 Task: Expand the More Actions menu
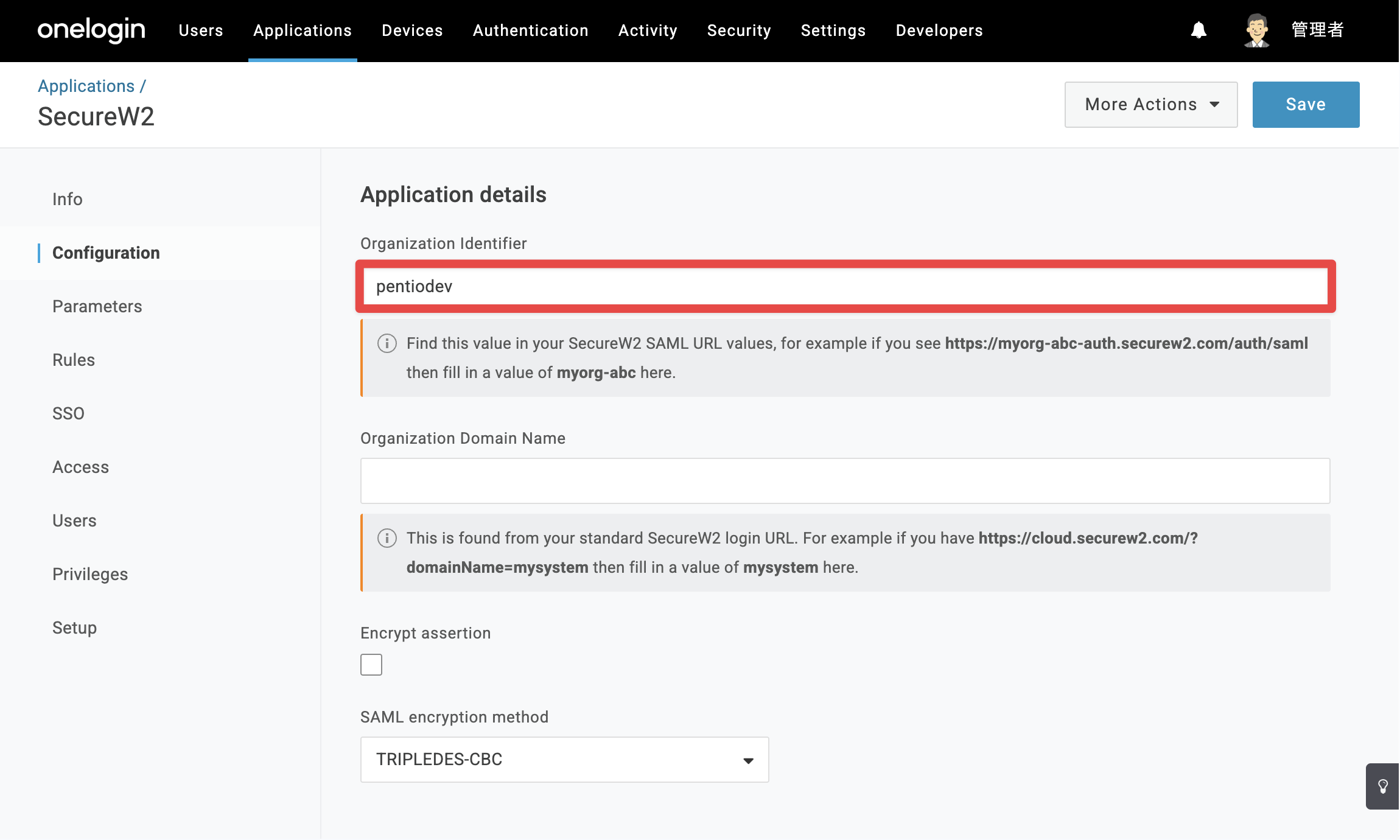1151,105
